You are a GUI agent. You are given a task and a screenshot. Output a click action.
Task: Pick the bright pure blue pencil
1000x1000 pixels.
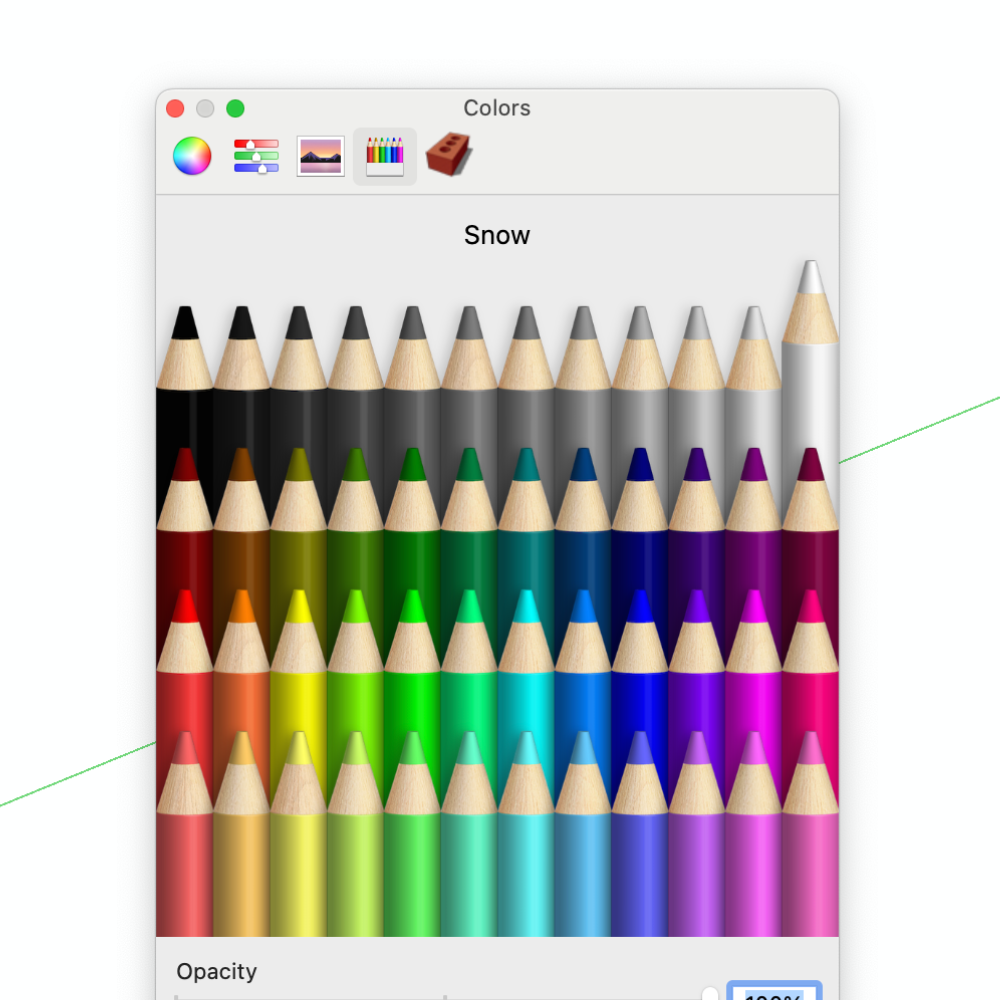[x=640, y=659]
